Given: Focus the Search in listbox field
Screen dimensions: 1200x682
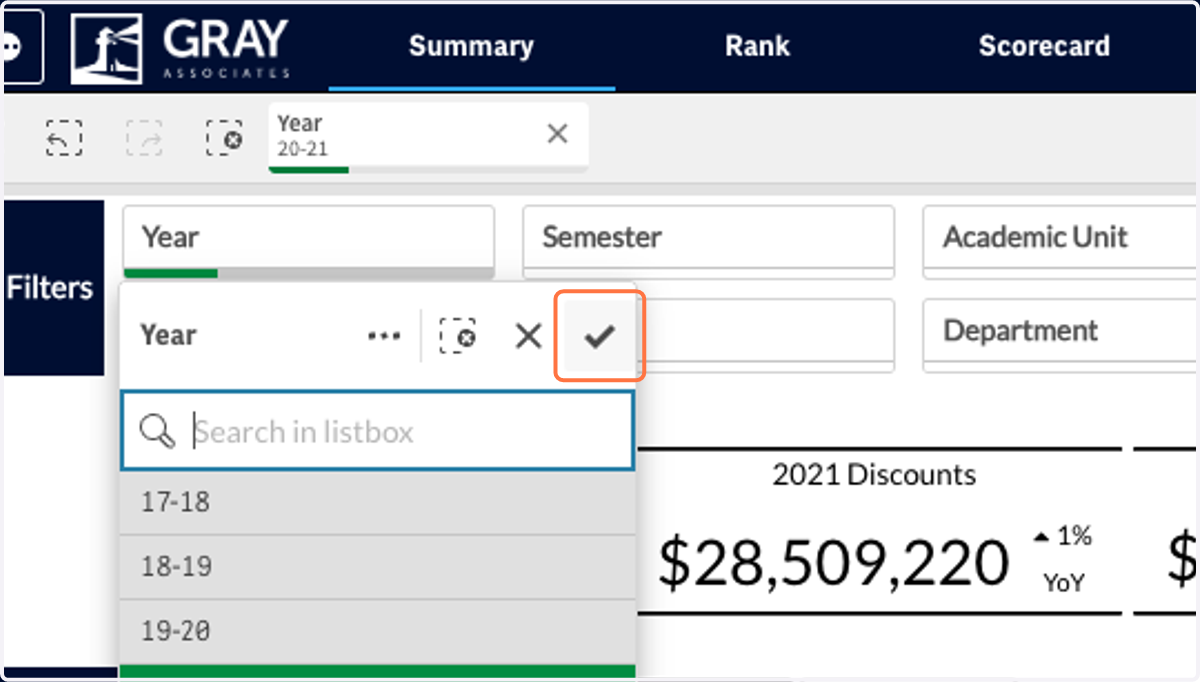Looking at the screenshot, I should click(377, 431).
